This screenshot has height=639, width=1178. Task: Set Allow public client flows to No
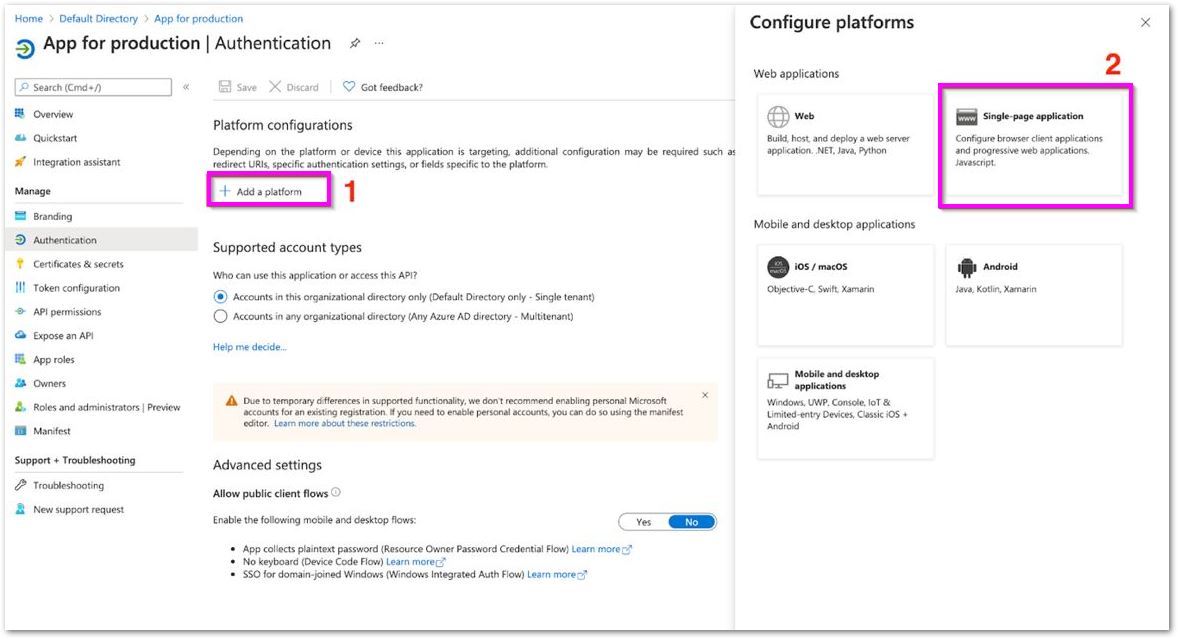tap(691, 522)
